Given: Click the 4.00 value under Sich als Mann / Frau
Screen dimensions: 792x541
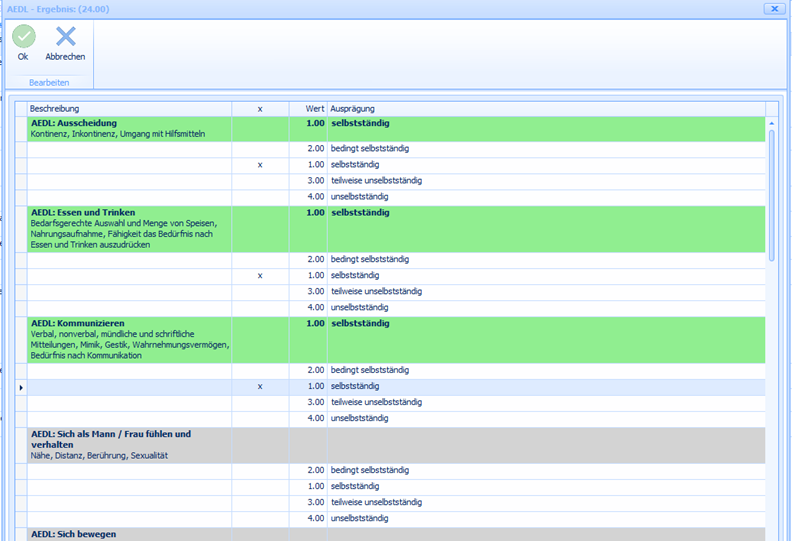Looking at the screenshot, I should (x=314, y=518).
